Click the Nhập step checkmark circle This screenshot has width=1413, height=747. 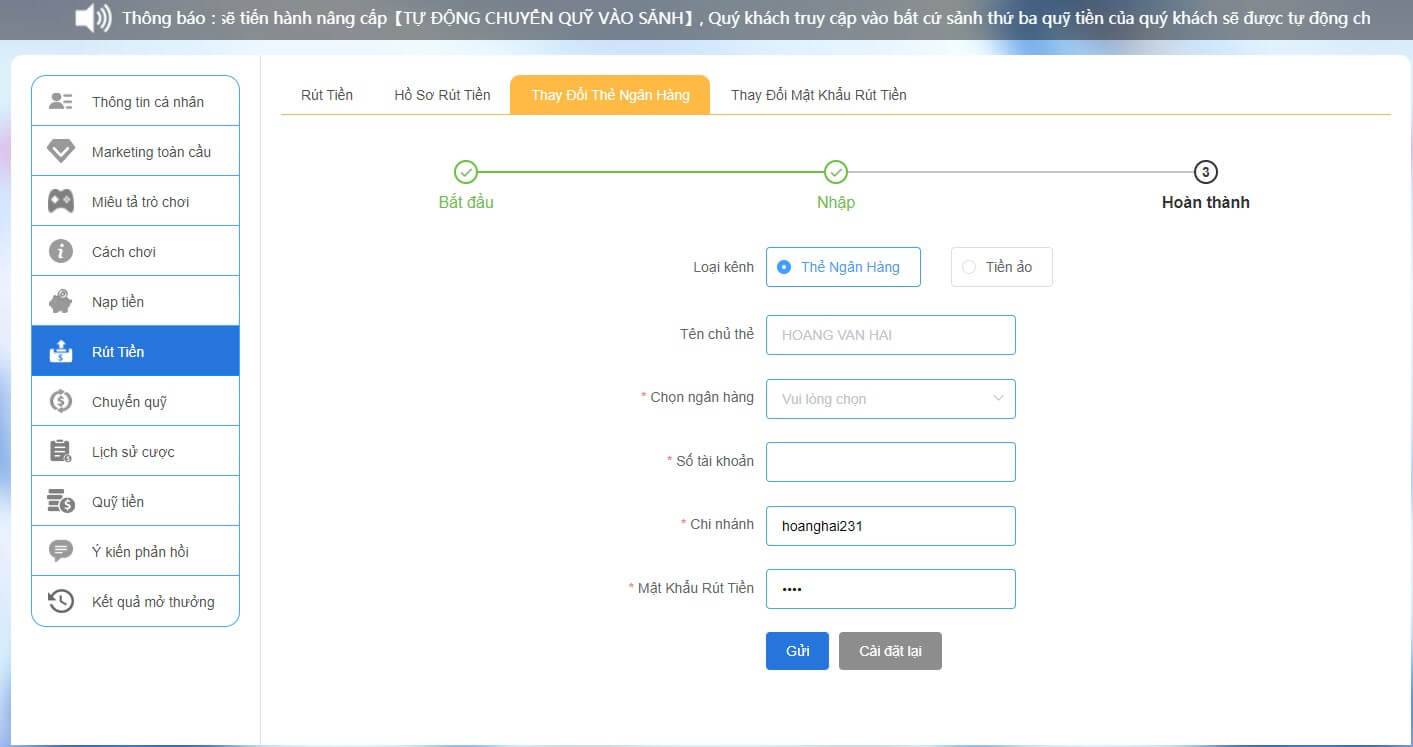click(x=836, y=172)
